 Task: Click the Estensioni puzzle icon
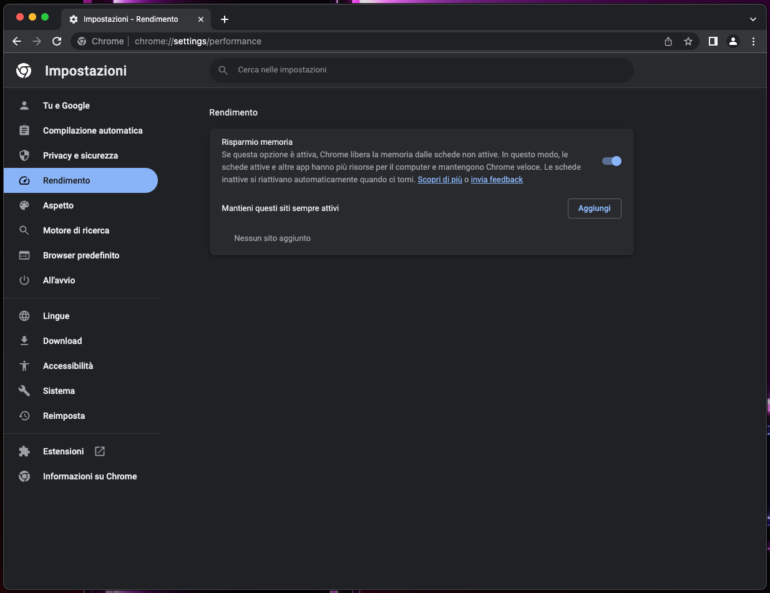[24, 452]
